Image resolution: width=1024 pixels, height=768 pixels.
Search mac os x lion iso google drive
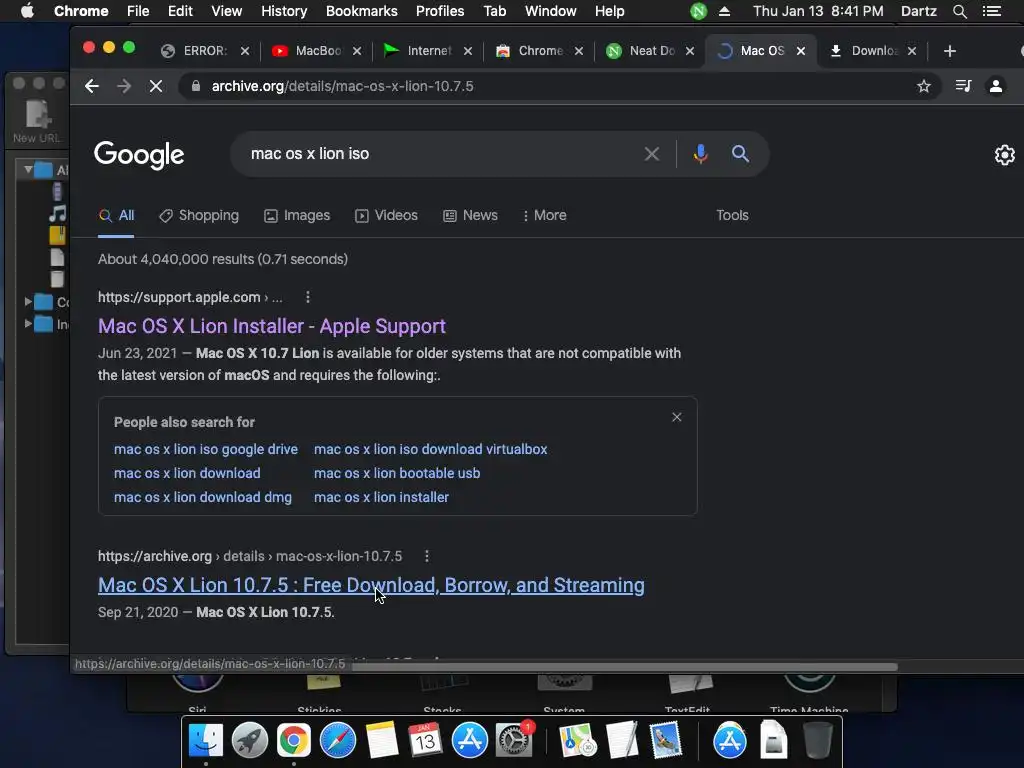(206, 449)
